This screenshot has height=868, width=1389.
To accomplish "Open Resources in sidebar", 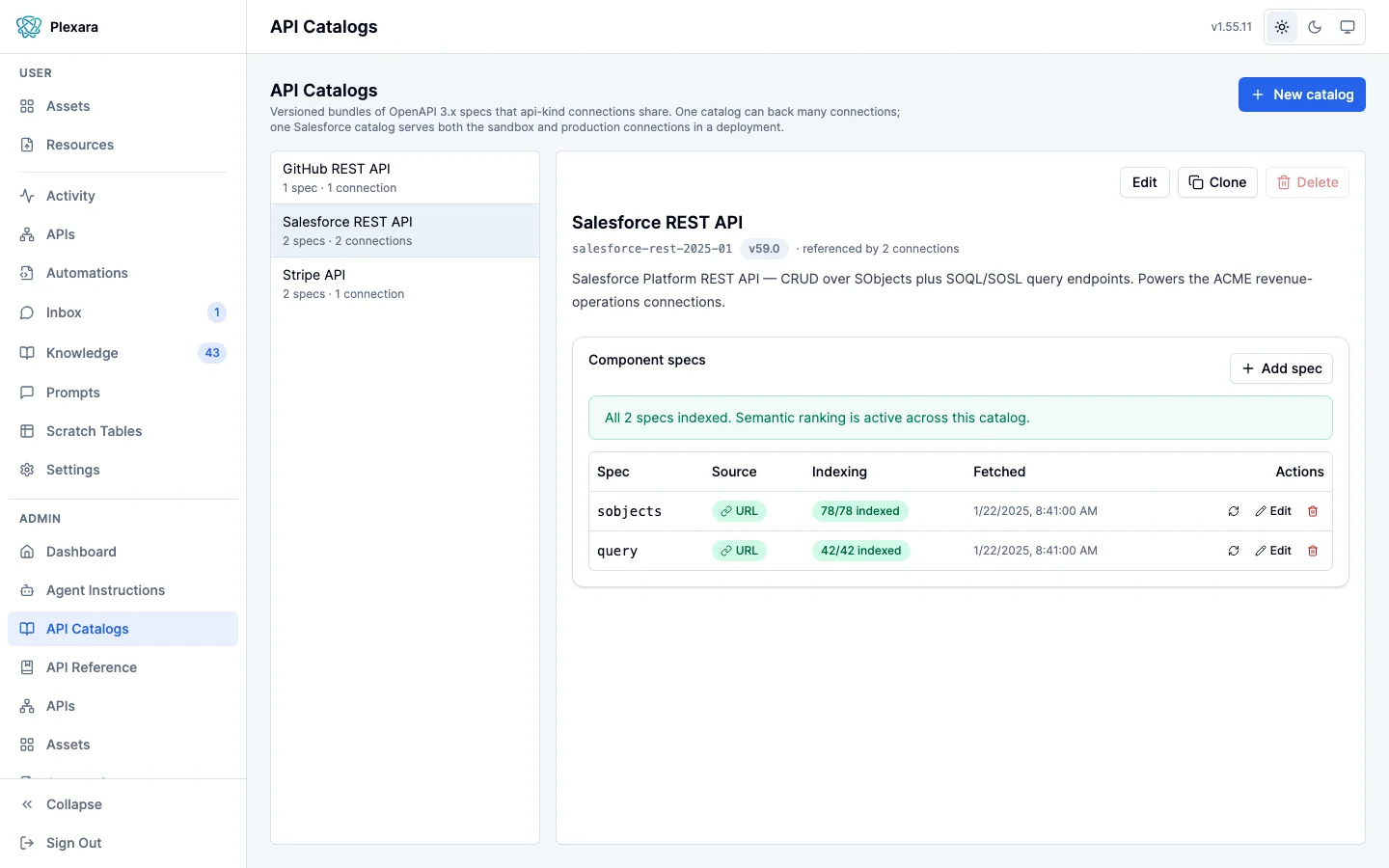I will tap(123, 145).
